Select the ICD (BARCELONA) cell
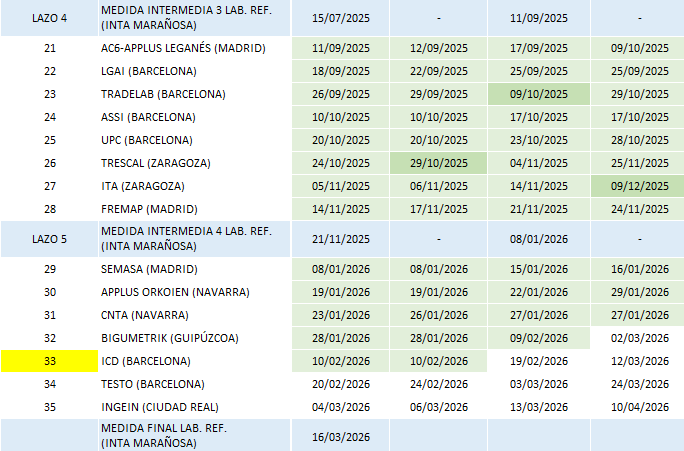Viewport: 684px width, 451px height. [145, 361]
